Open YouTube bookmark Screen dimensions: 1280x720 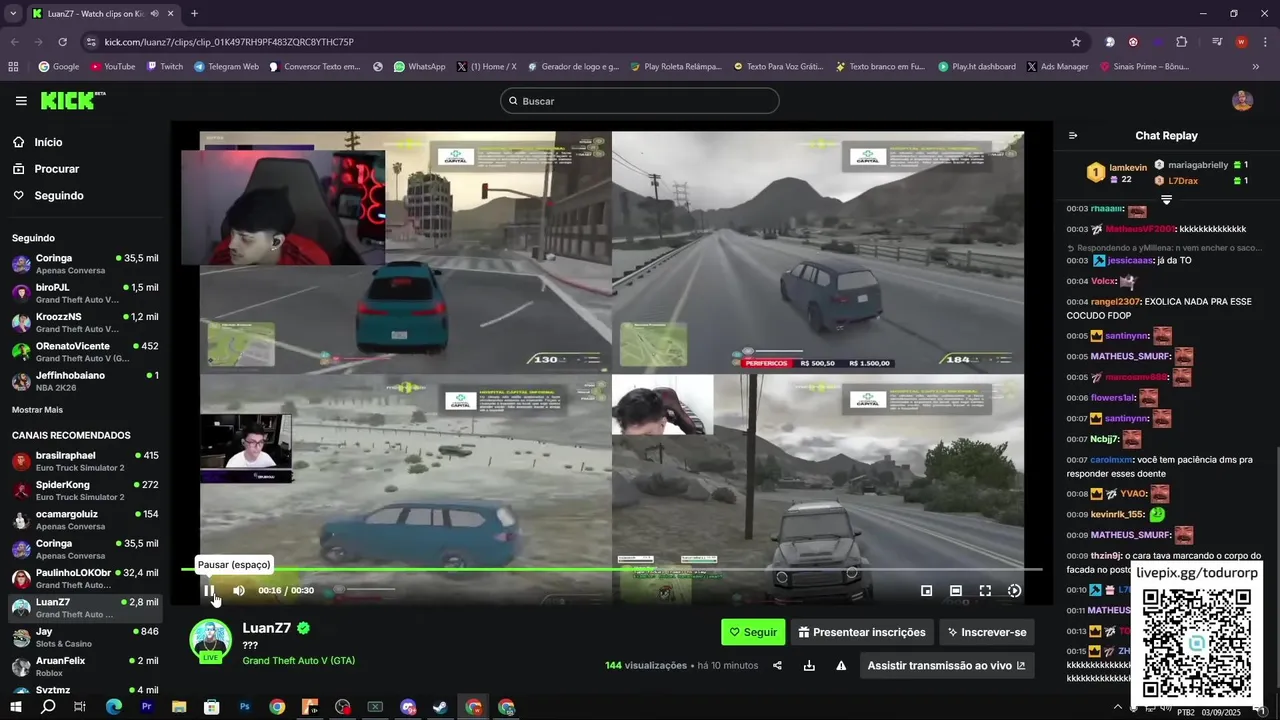[113, 67]
